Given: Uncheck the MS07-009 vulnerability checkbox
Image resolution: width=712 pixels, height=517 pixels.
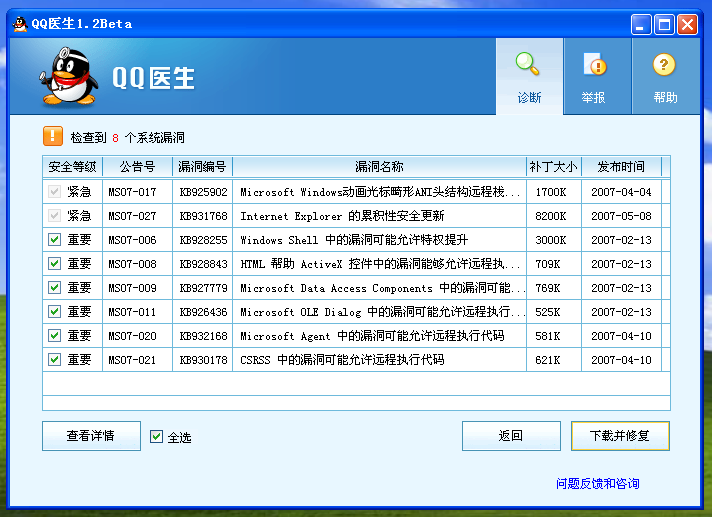Looking at the screenshot, I should 54,288.
